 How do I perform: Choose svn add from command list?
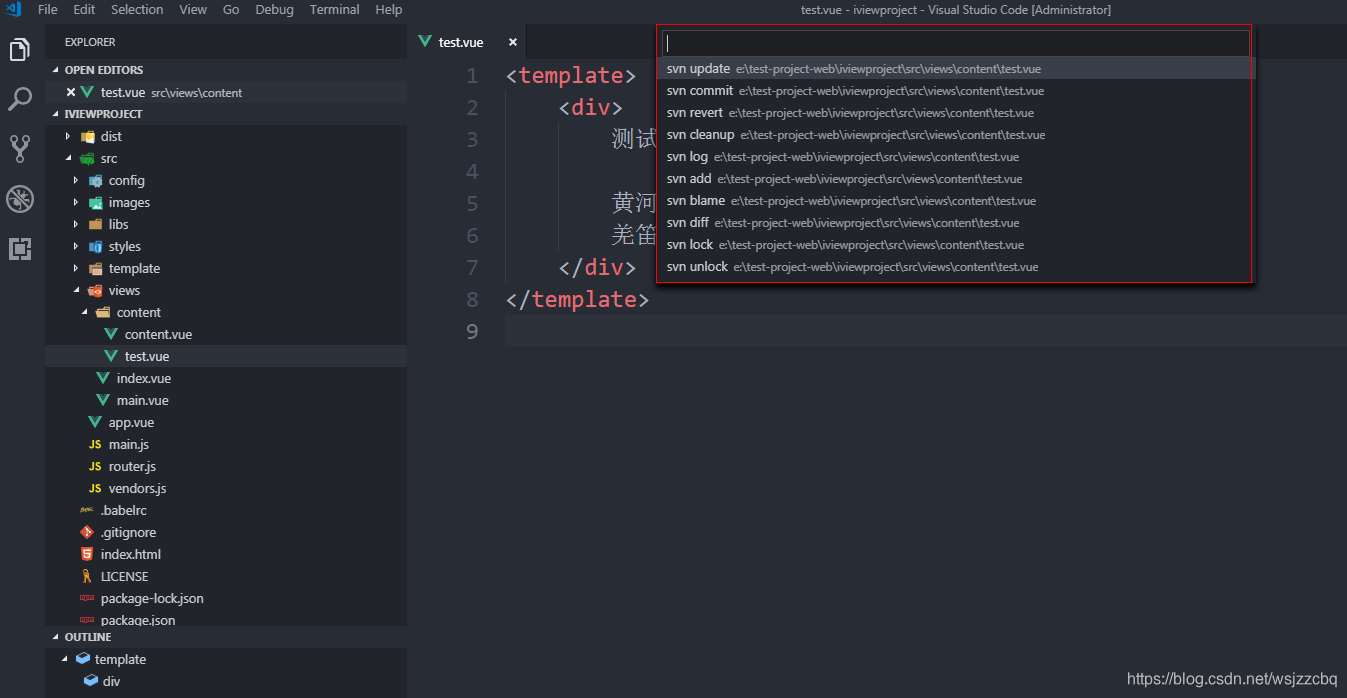pyautogui.click(x=957, y=179)
